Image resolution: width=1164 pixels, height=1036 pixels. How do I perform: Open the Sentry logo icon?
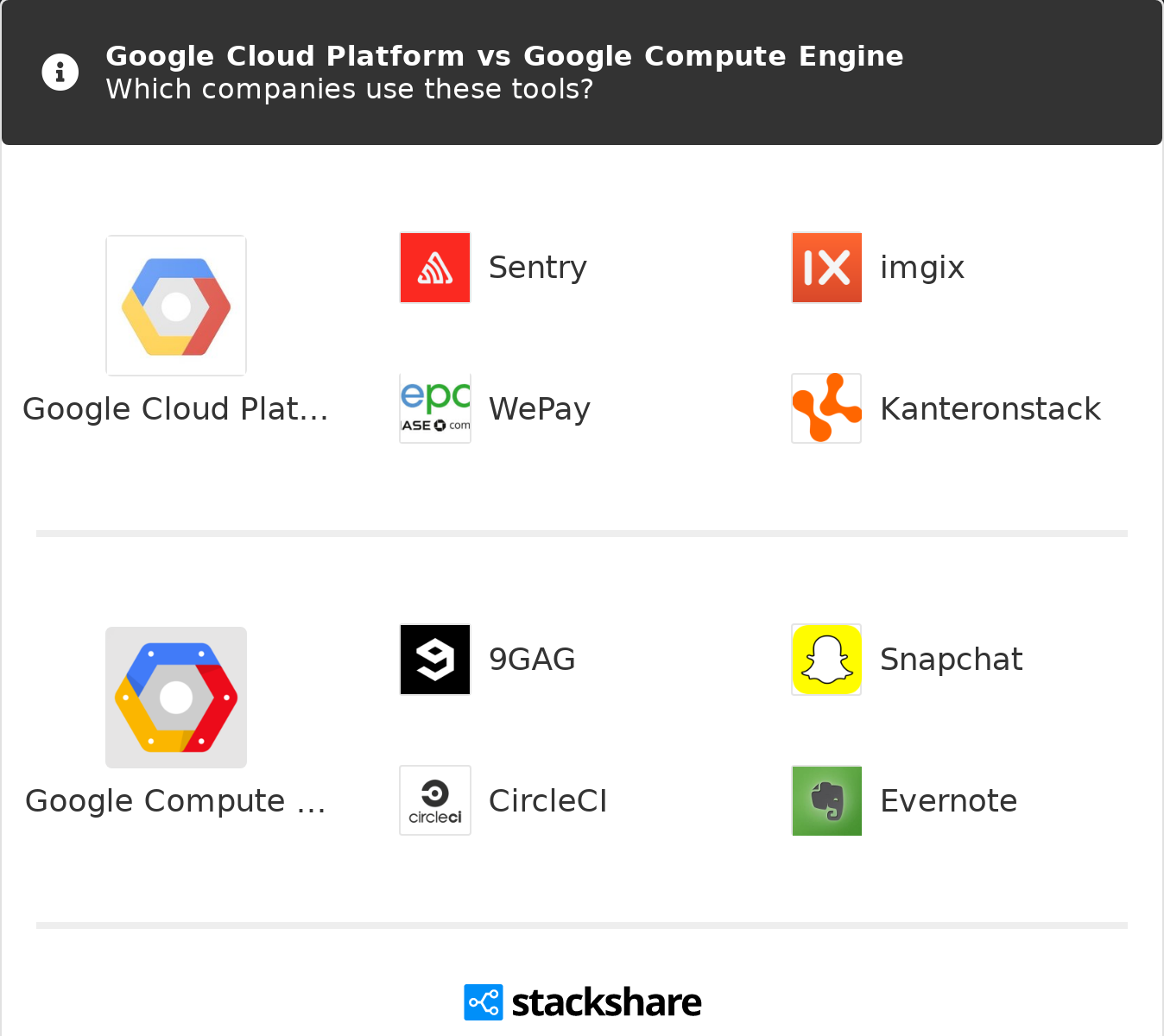(435, 268)
